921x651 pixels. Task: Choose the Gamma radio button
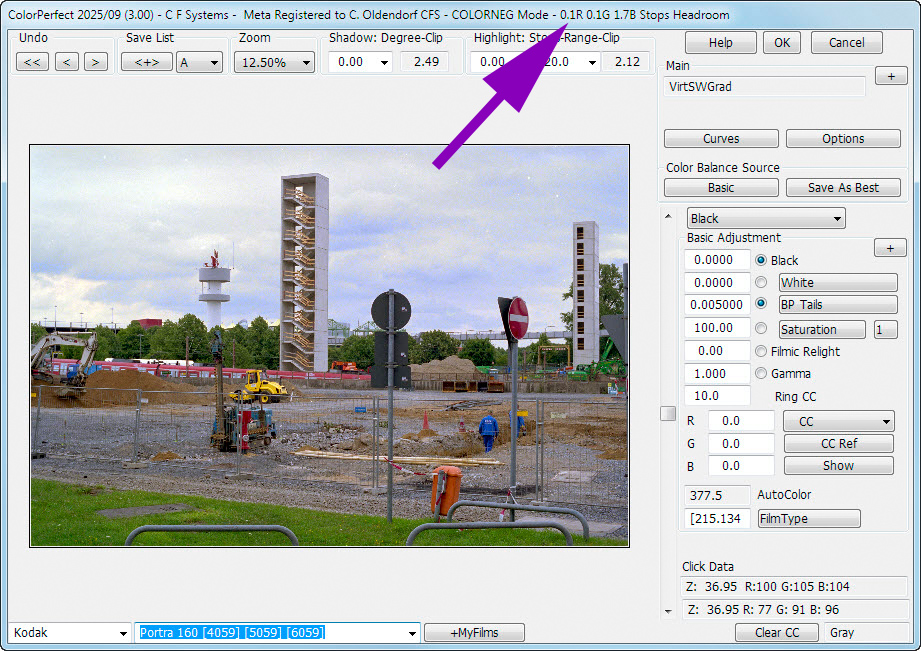point(762,373)
